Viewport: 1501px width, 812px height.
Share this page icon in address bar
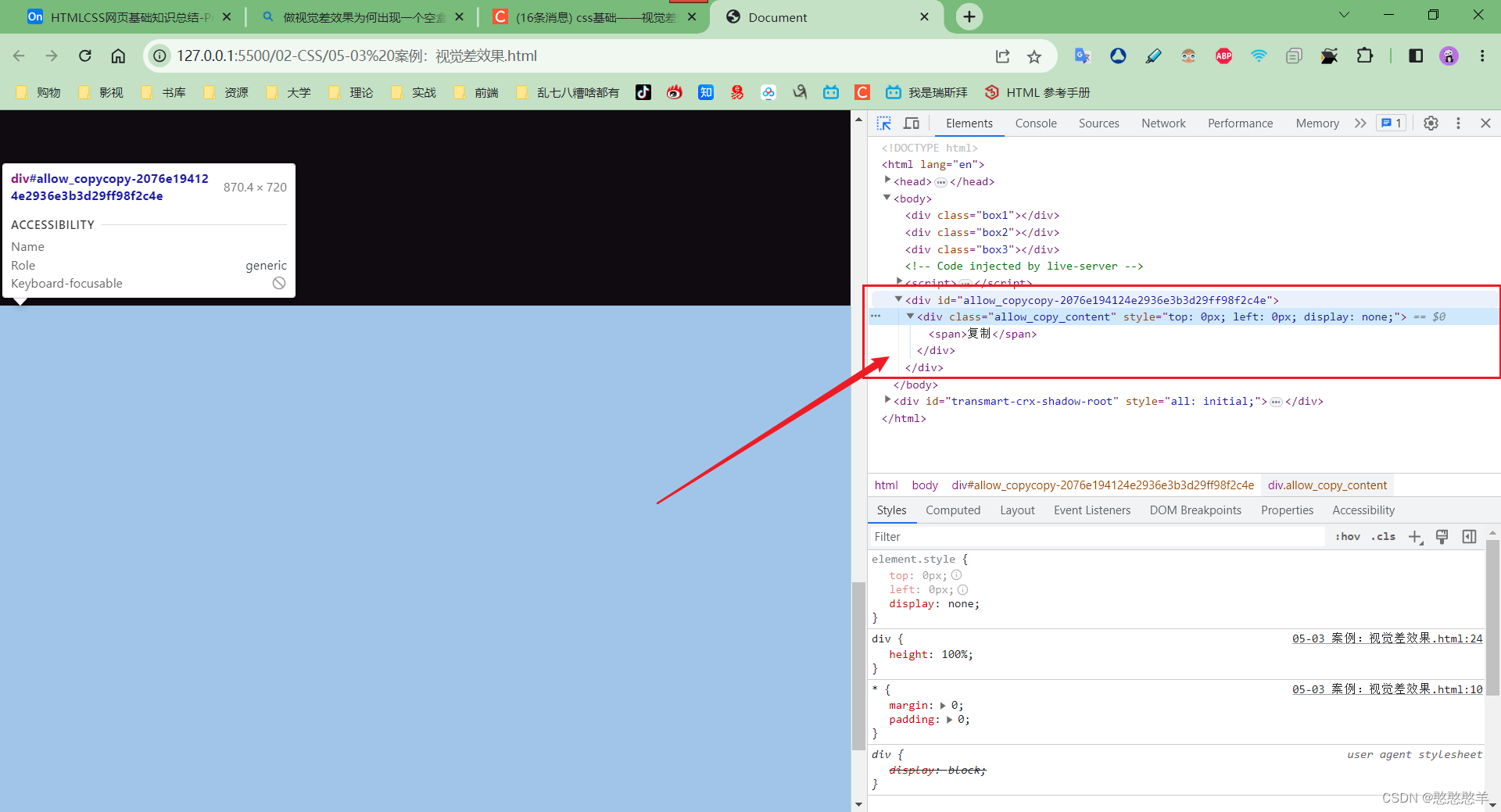(1002, 56)
